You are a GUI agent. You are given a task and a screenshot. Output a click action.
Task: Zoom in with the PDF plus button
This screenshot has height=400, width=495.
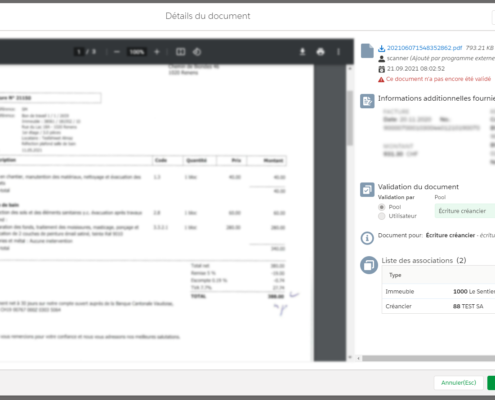[157, 52]
